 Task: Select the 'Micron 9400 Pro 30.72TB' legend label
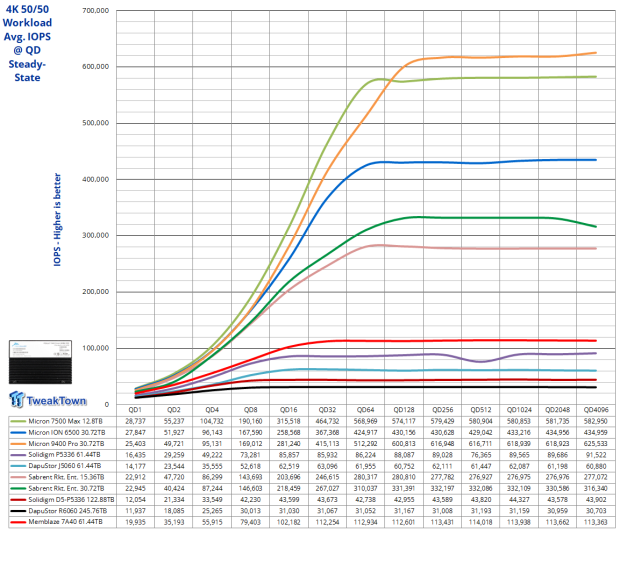[x=66, y=444]
